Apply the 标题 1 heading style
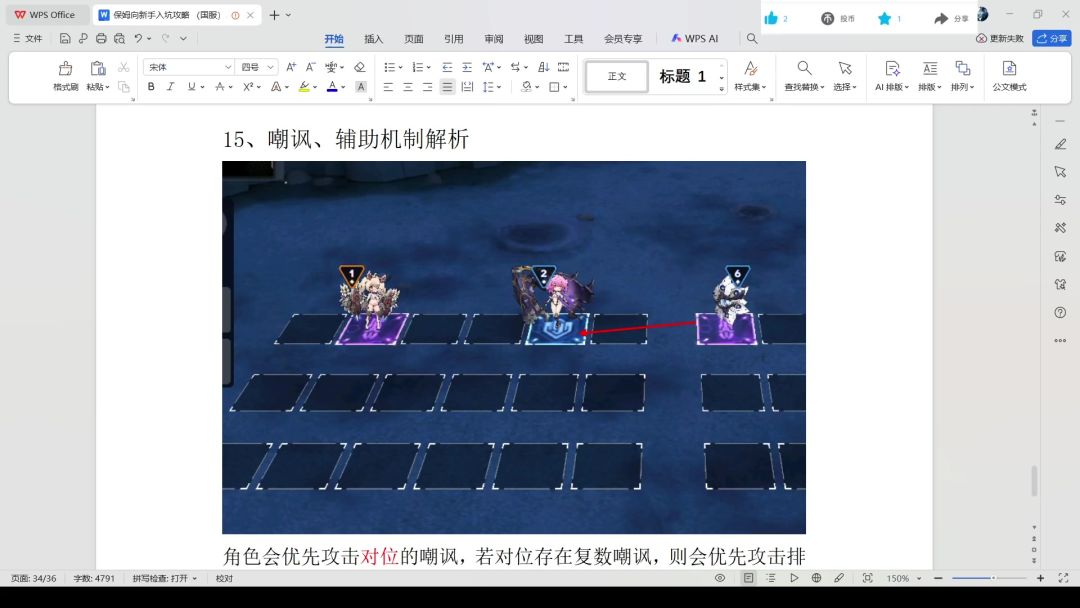 coord(683,76)
